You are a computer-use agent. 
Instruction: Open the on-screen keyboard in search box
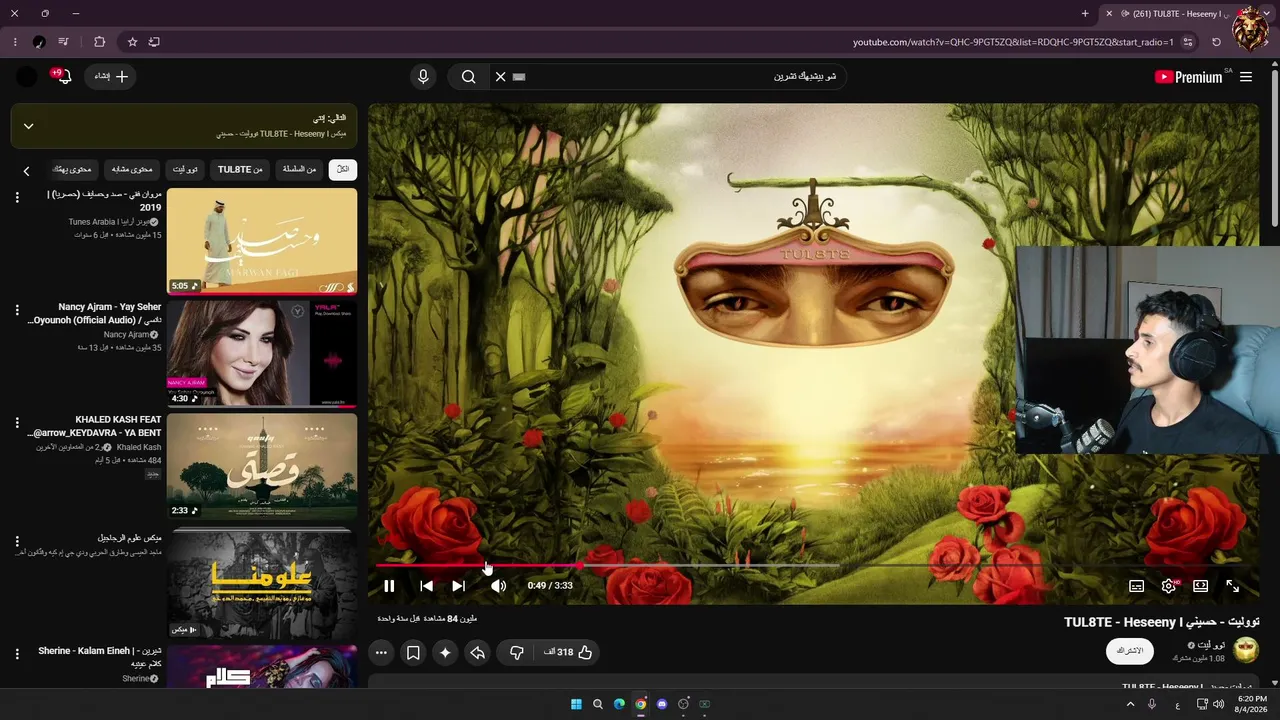519,77
